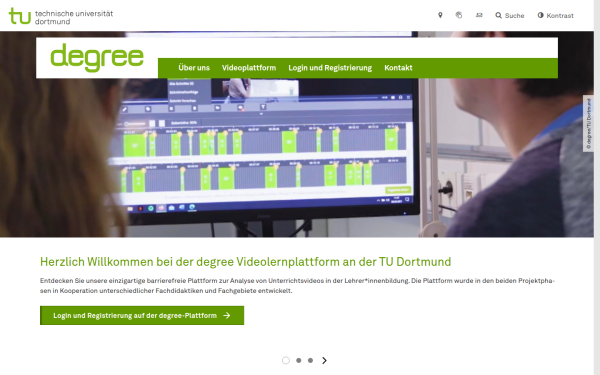This screenshot has width=600, height=375.
Task: Open the Videoplattform menu item
Action: tap(249, 68)
